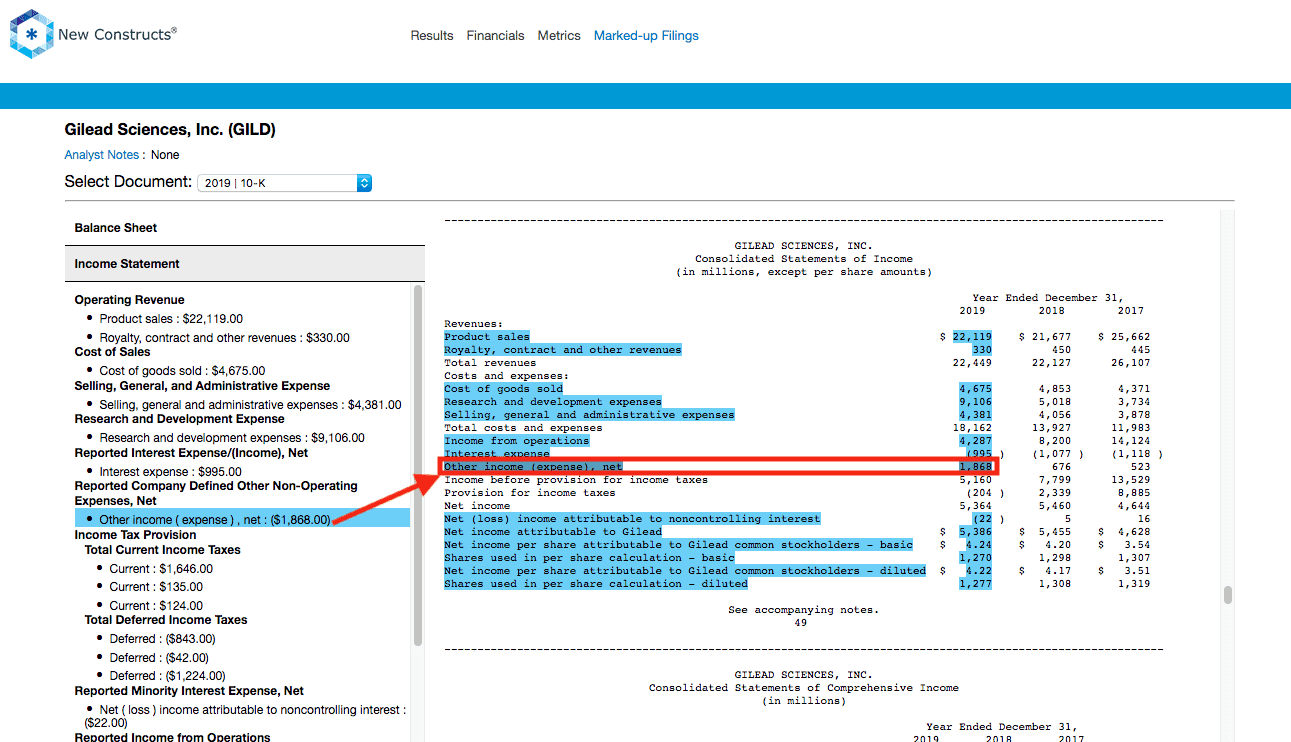This screenshot has height=742, width=1291.
Task: Open the Metrics menu item
Action: pyautogui.click(x=559, y=36)
